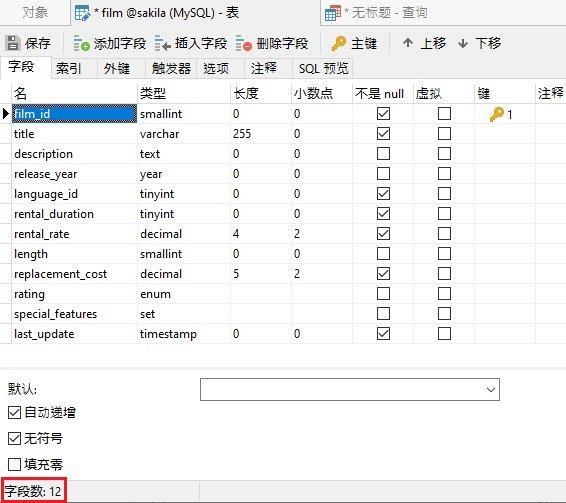
Task: Select the film_id field name cell
Action: pyautogui.click(x=74, y=114)
